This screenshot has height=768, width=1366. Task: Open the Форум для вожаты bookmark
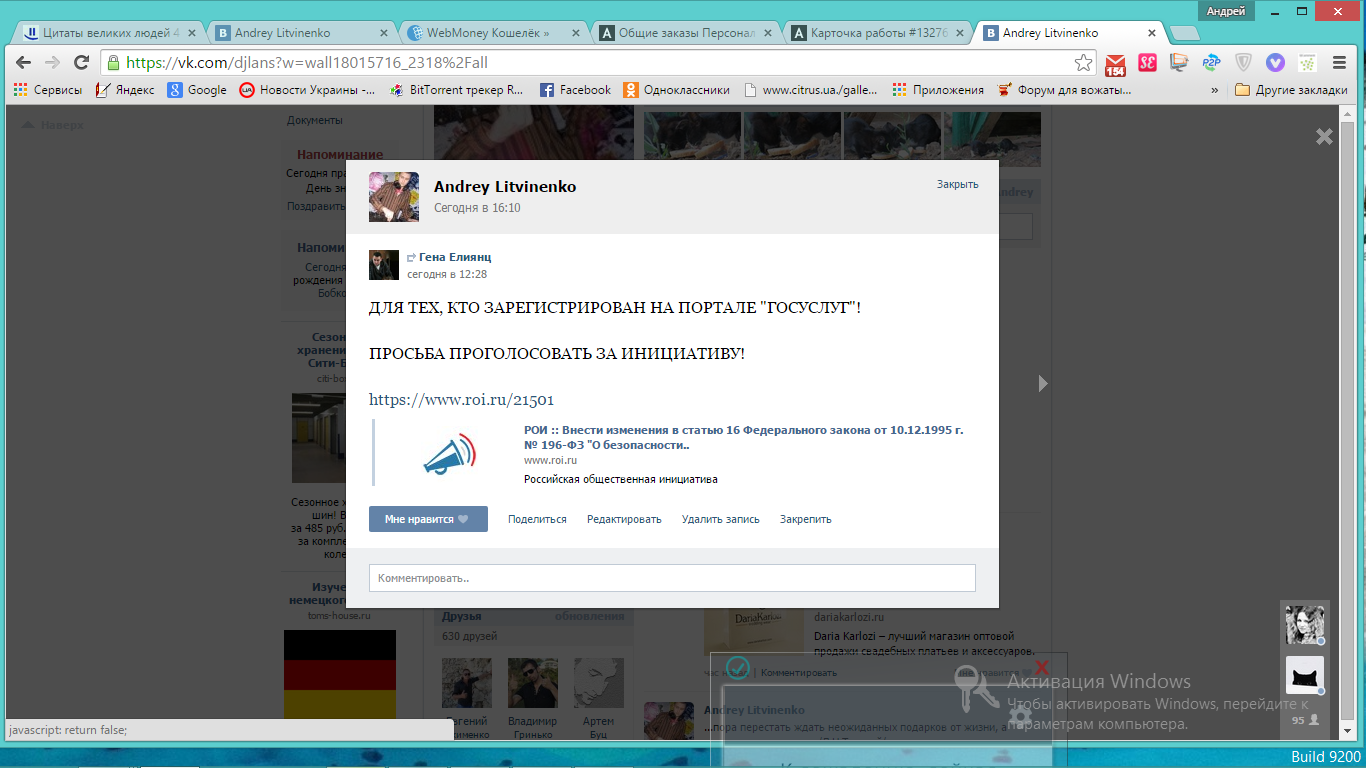[1065, 90]
